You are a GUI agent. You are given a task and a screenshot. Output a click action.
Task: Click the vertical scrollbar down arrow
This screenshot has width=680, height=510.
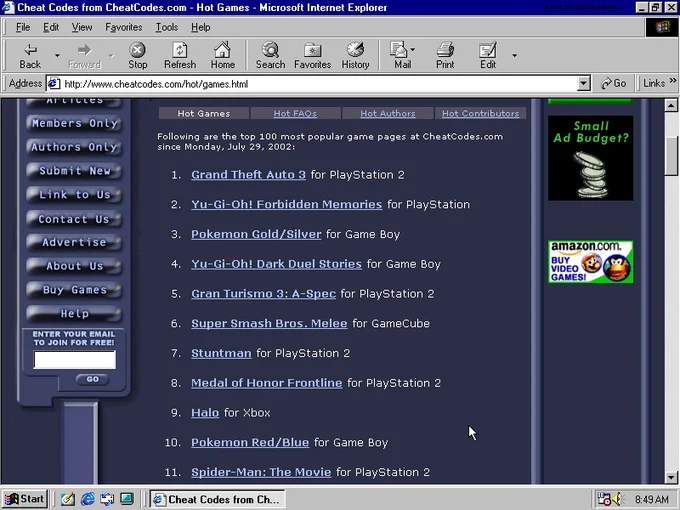click(x=671, y=477)
